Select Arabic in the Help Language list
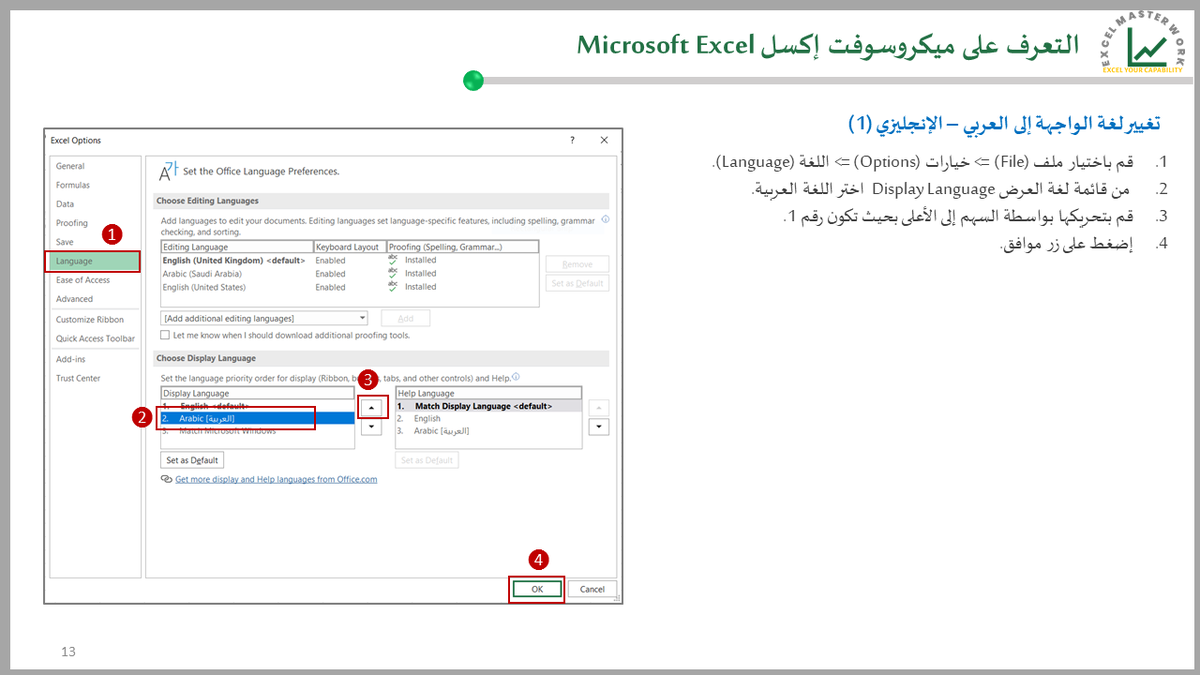This screenshot has height=675, width=1200. [x=488, y=431]
